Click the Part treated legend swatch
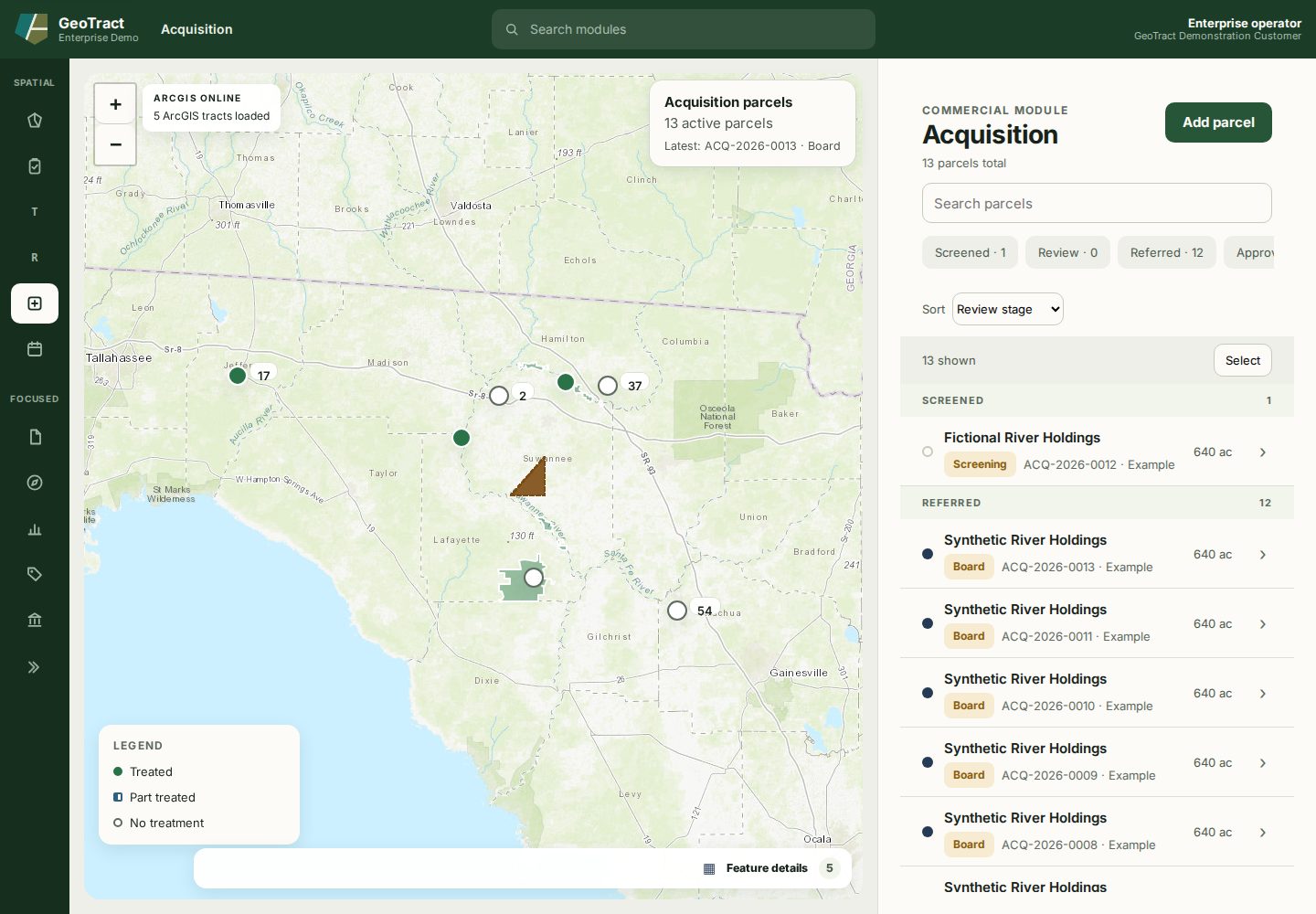The height and width of the screenshot is (914, 1316). (x=118, y=797)
